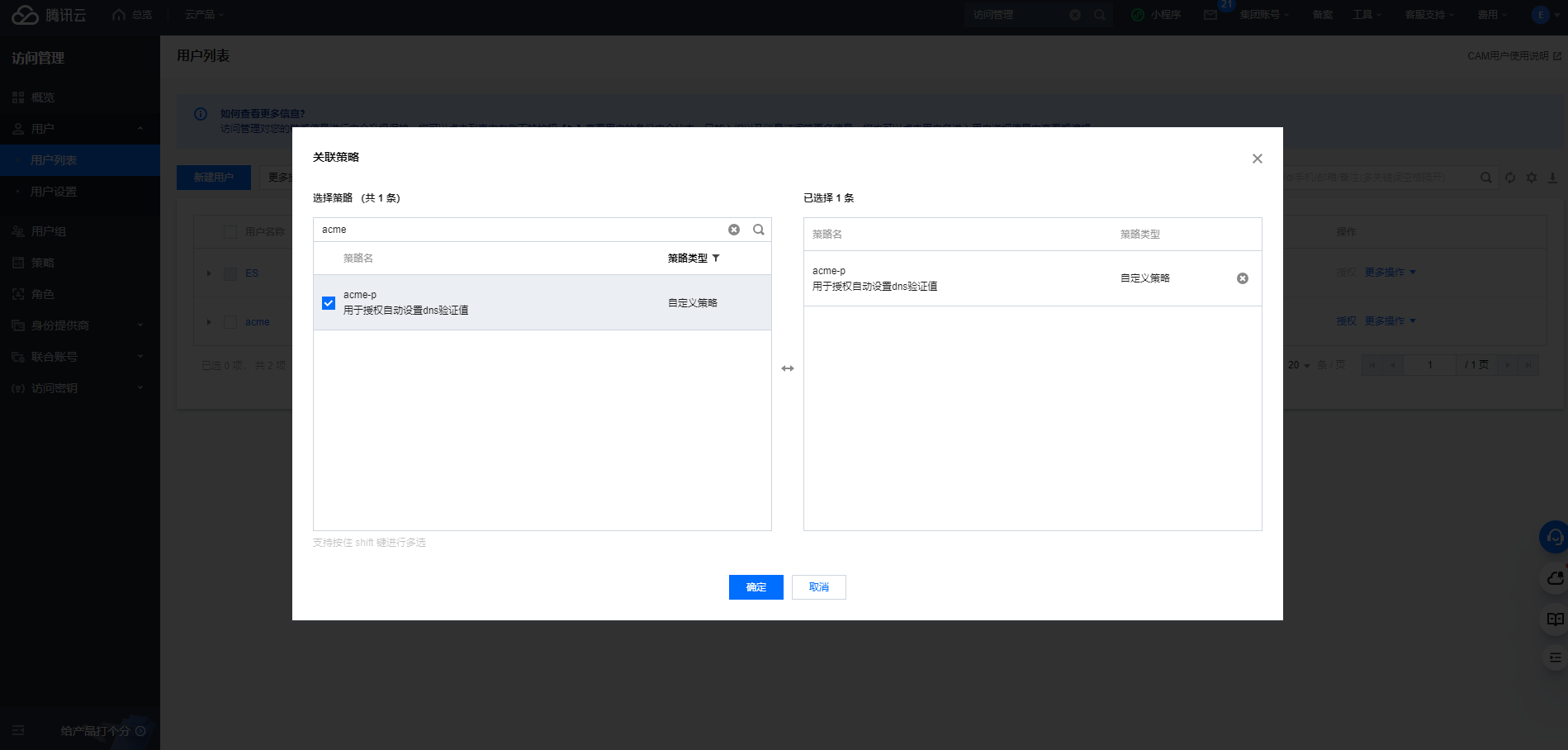Remove acme-p from the selected policies

click(1243, 278)
